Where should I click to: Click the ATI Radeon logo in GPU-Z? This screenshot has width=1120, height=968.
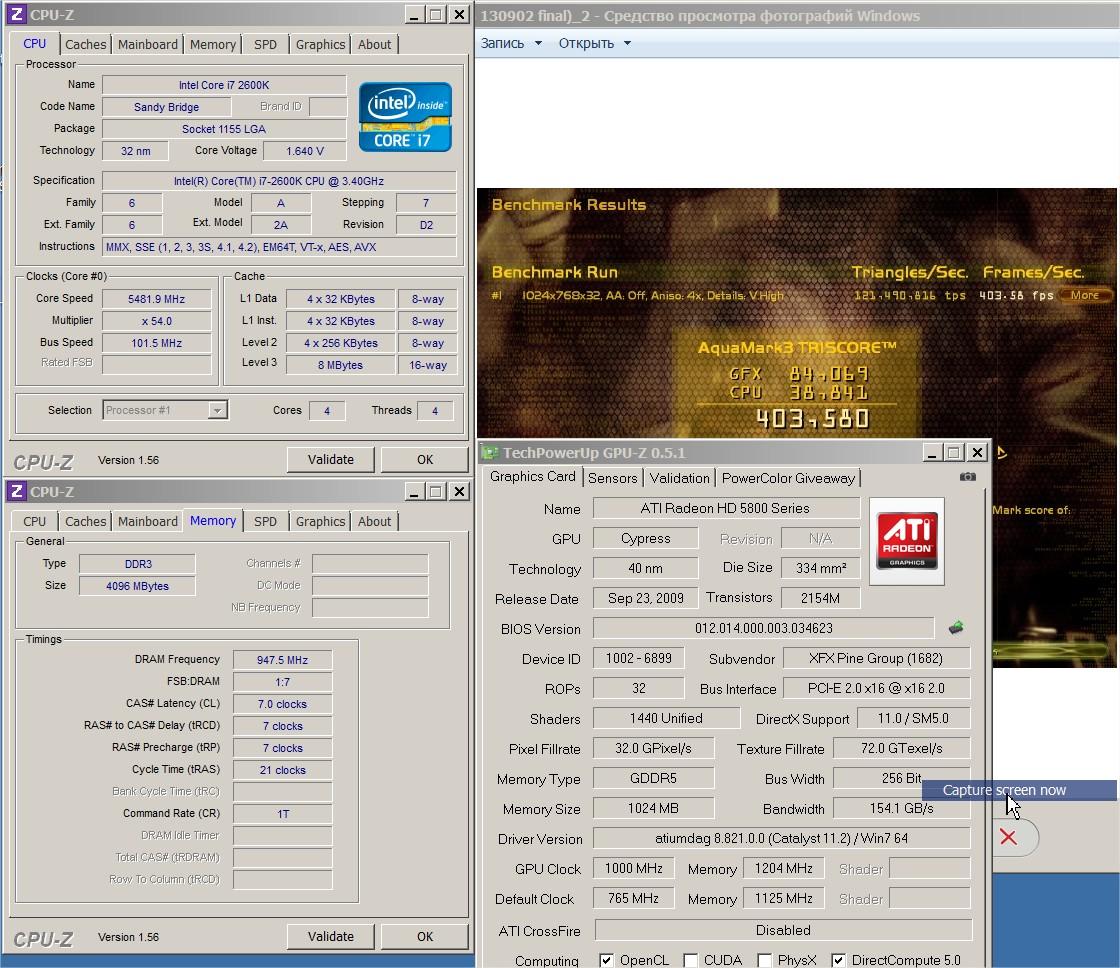(x=906, y=541)
